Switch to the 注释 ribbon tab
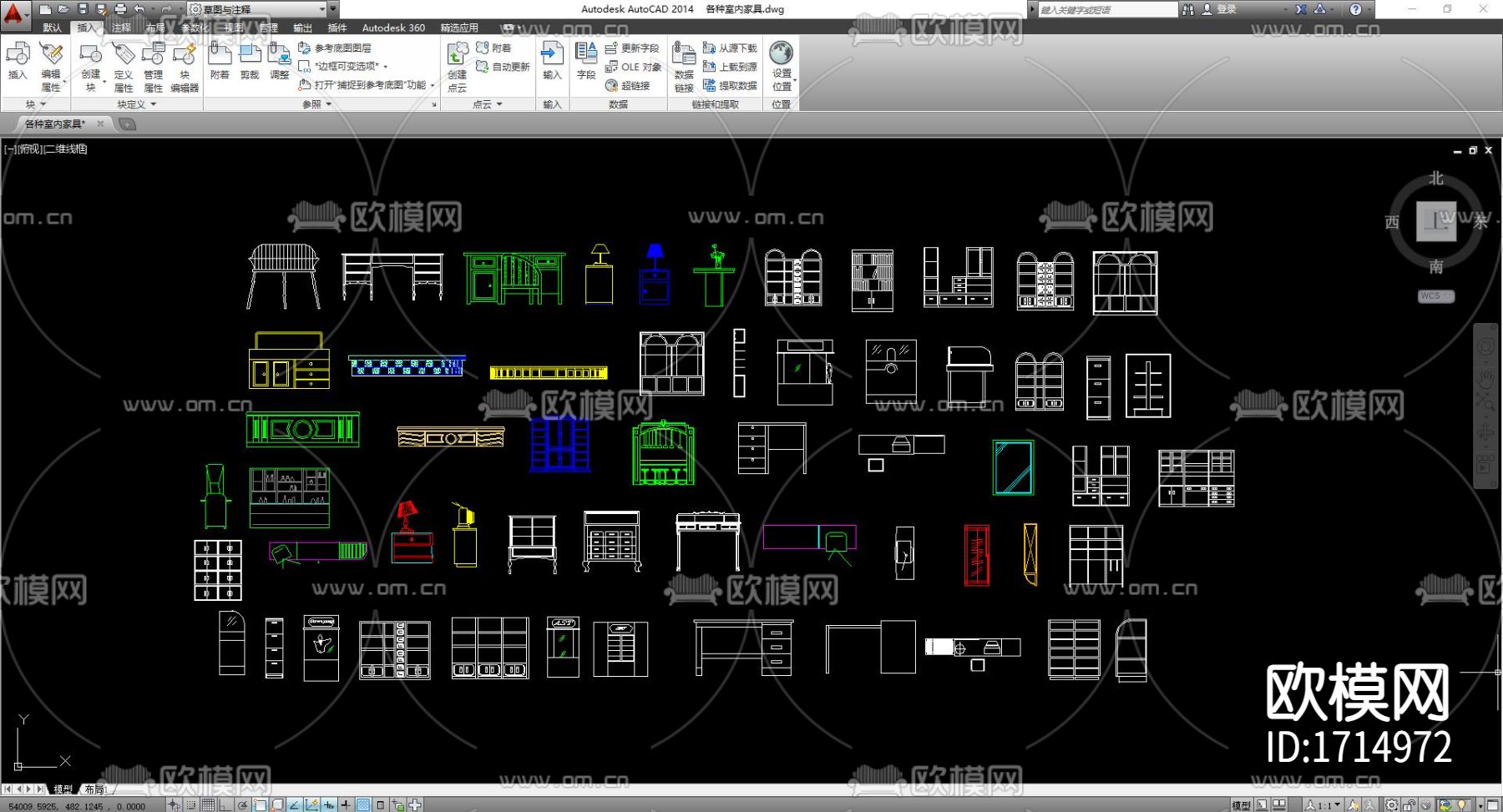This screenshot has height=812, width=1503. [121, 28]
